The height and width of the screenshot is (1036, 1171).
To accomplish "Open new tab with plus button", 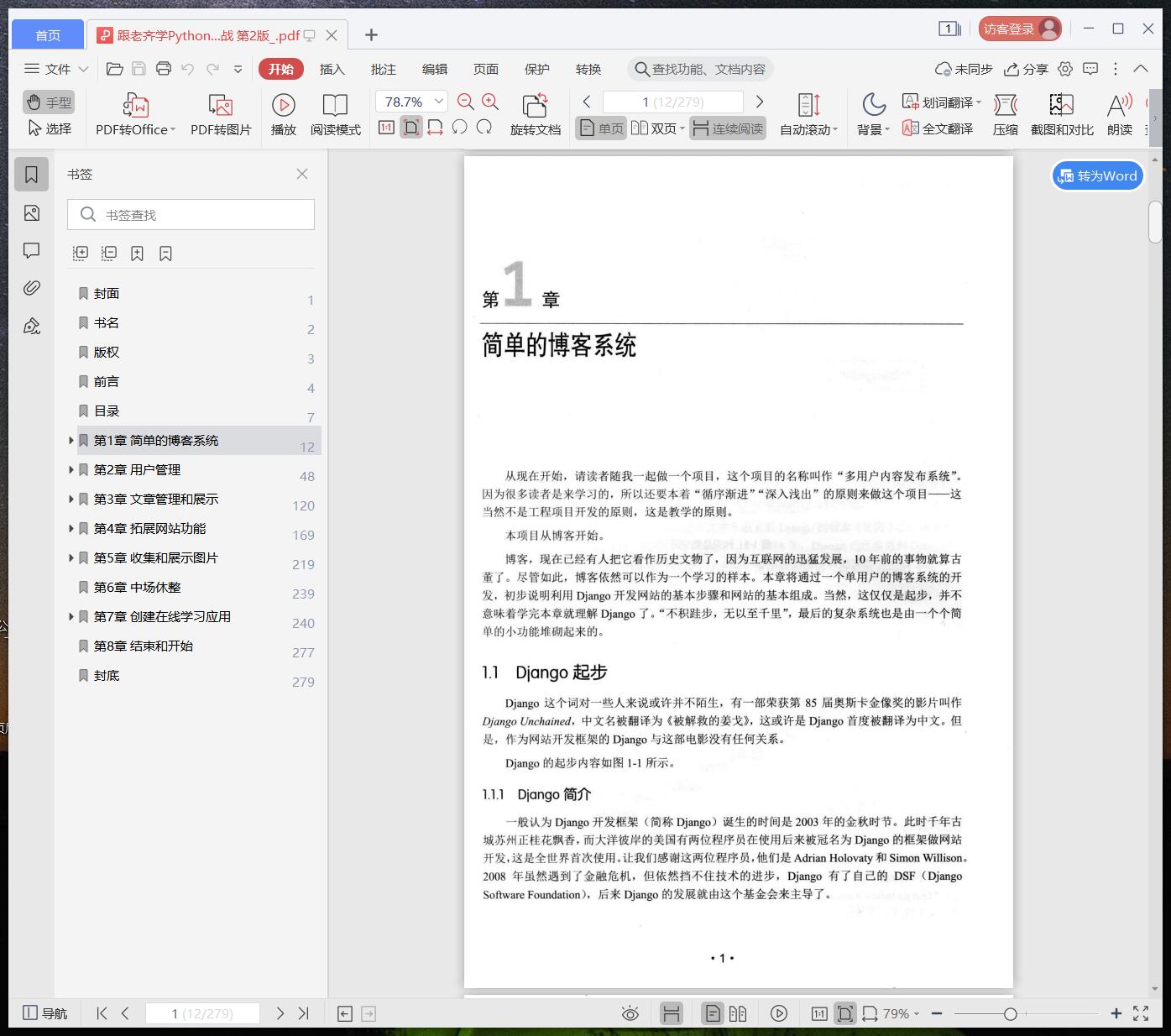I will tap(371, 34).
